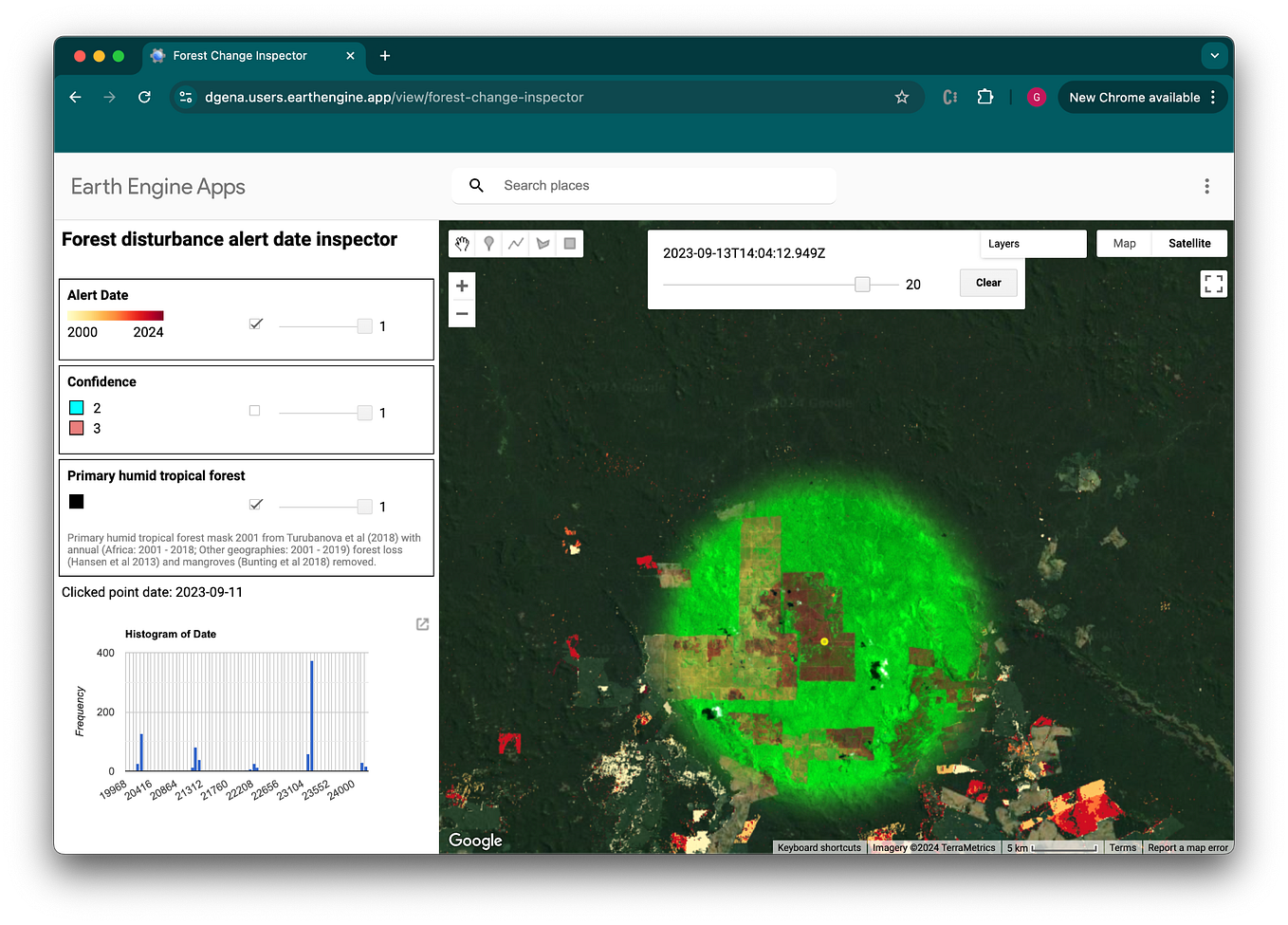Toggle fullscreen map view
1288x925 pixels.
pos(1213,284)
